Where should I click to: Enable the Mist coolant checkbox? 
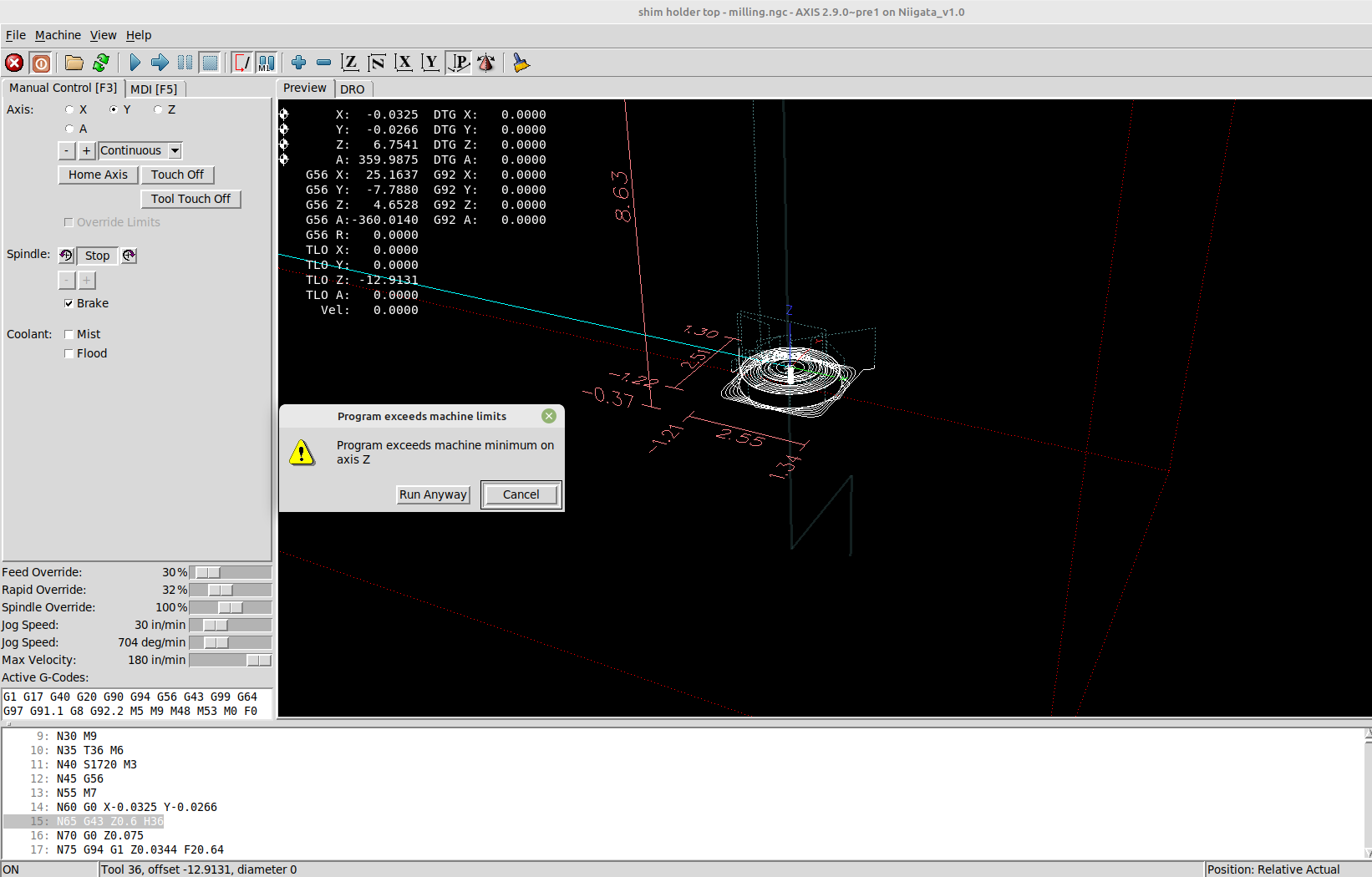pyautogui.click(x=69, y=334)
